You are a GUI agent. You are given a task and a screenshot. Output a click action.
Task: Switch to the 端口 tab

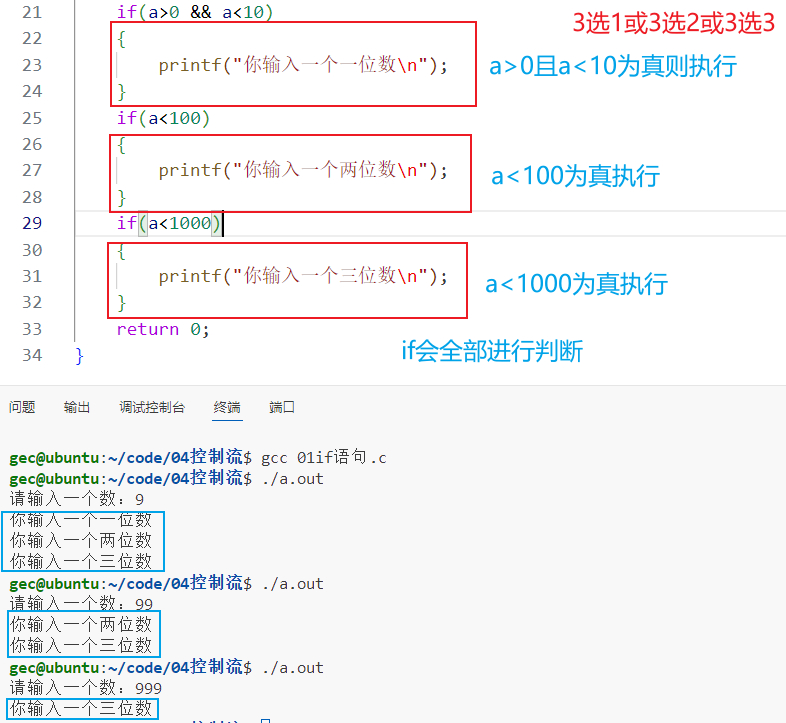282,407
